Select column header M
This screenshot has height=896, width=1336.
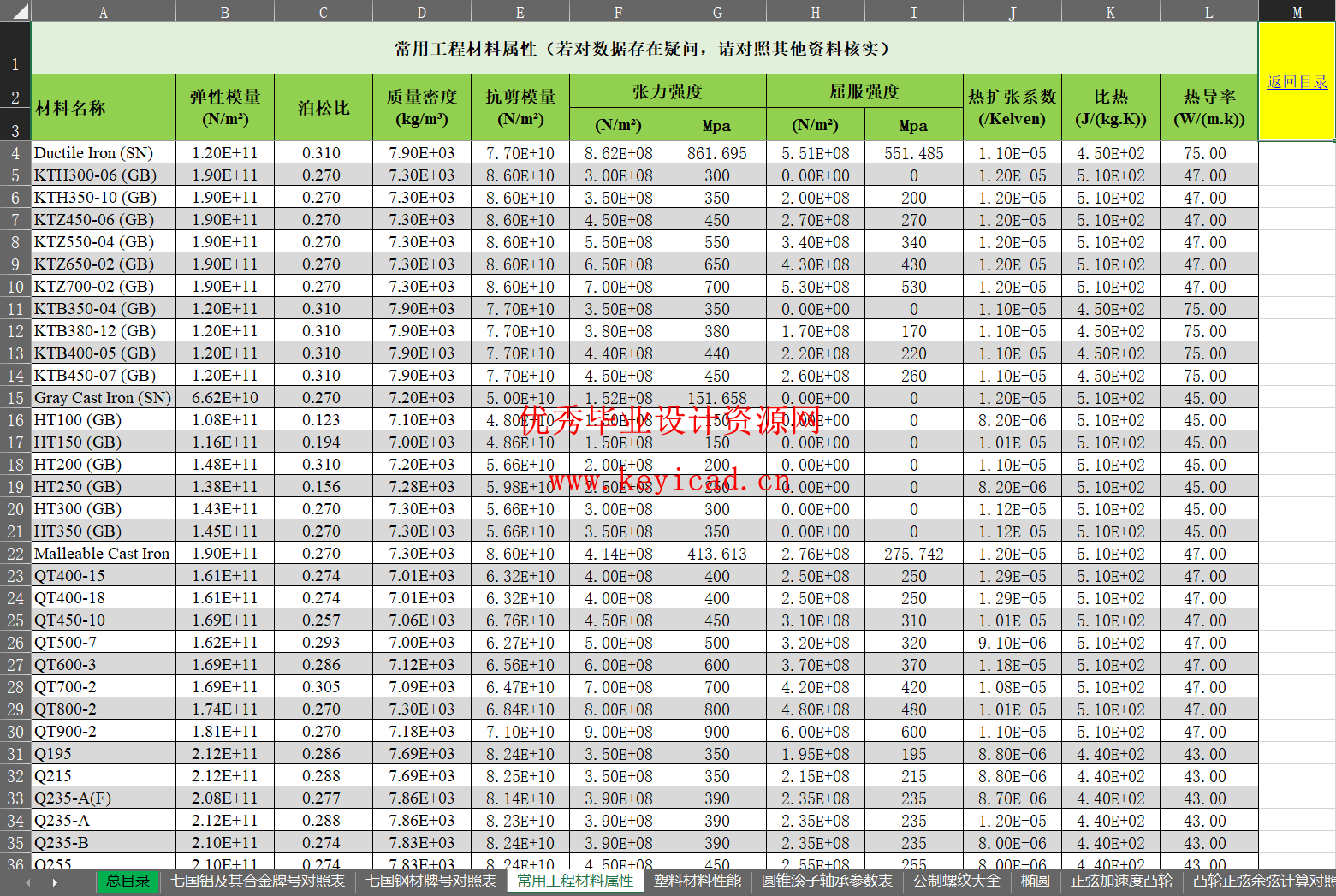coord(1297,11)
